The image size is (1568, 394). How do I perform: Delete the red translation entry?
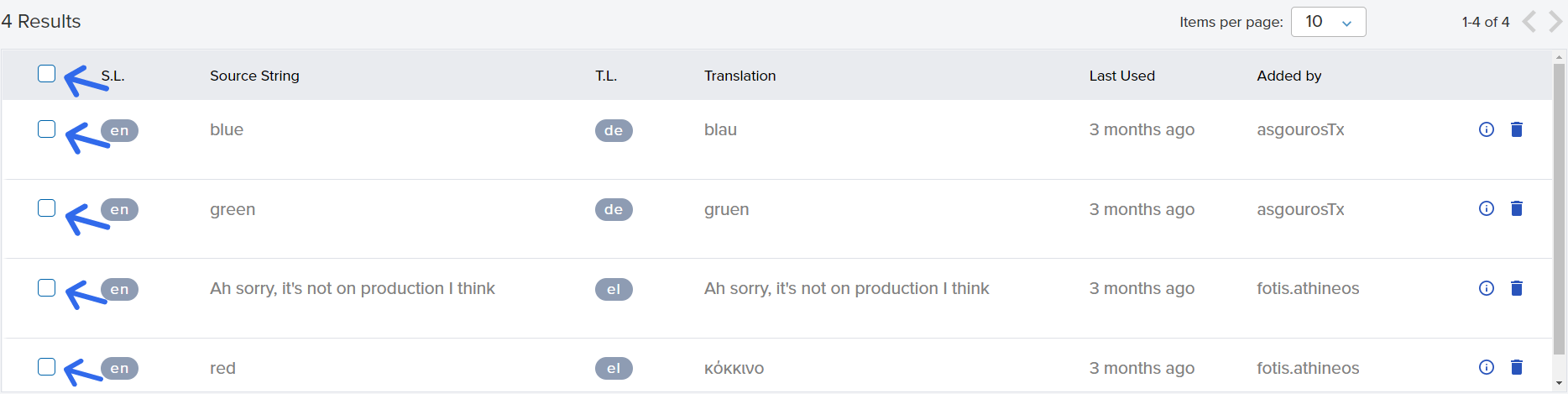click(x=1517, y=367)
